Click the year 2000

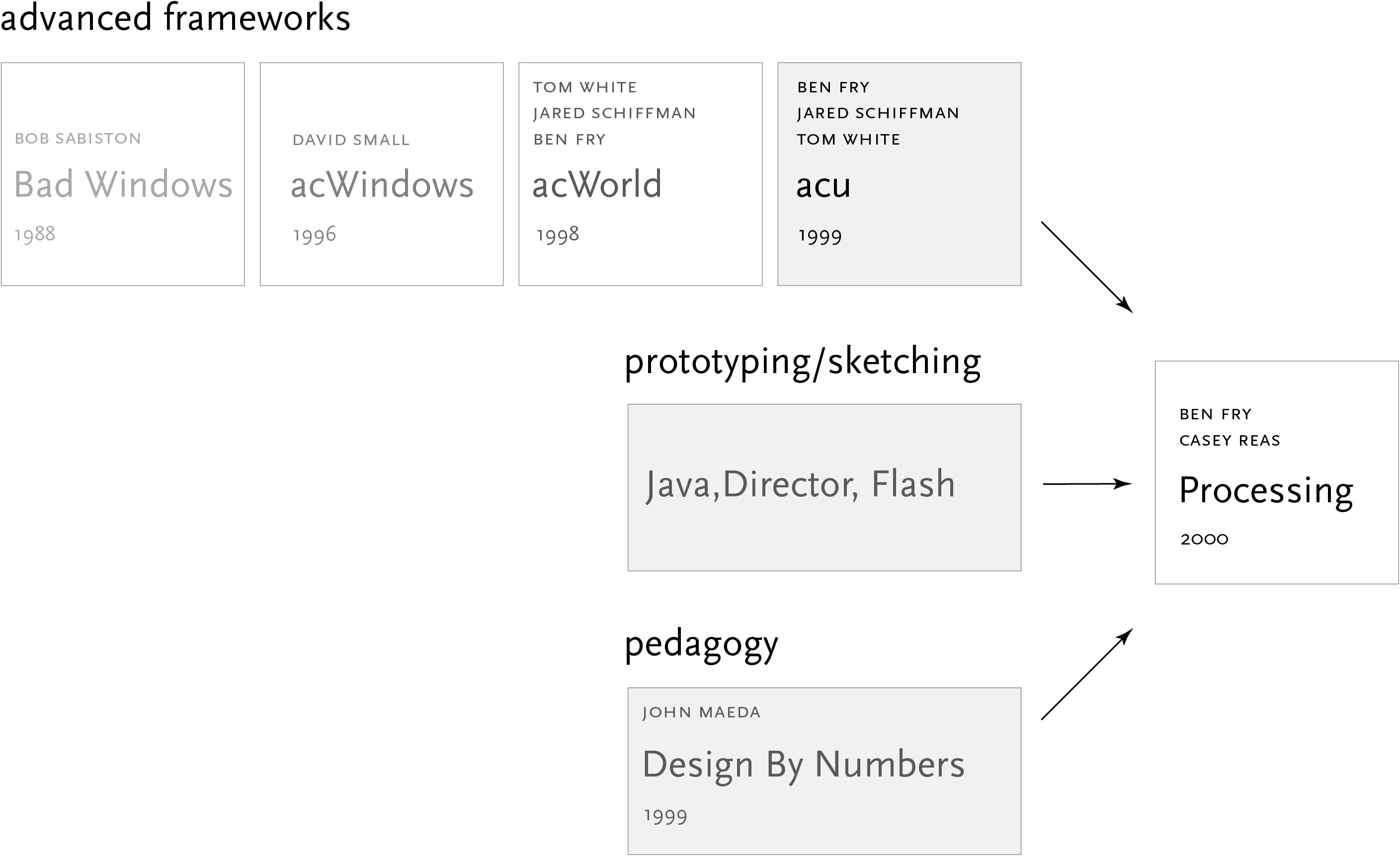pyautogui.click(x=1204, y=540)
